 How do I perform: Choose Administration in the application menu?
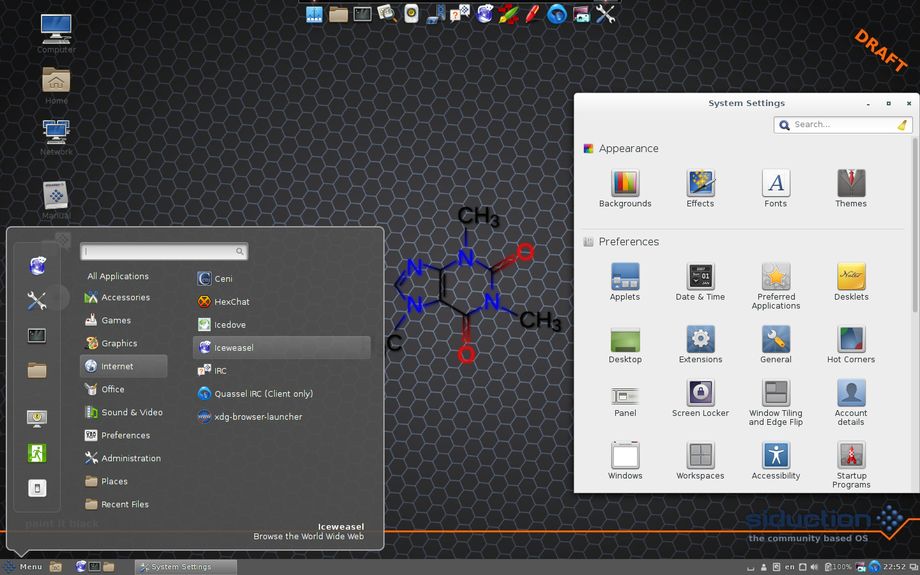point(130,458)
